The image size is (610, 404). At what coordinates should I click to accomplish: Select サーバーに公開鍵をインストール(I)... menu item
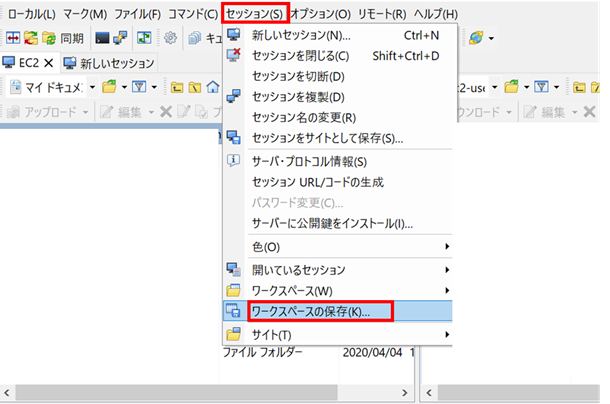tap(338, 223)
